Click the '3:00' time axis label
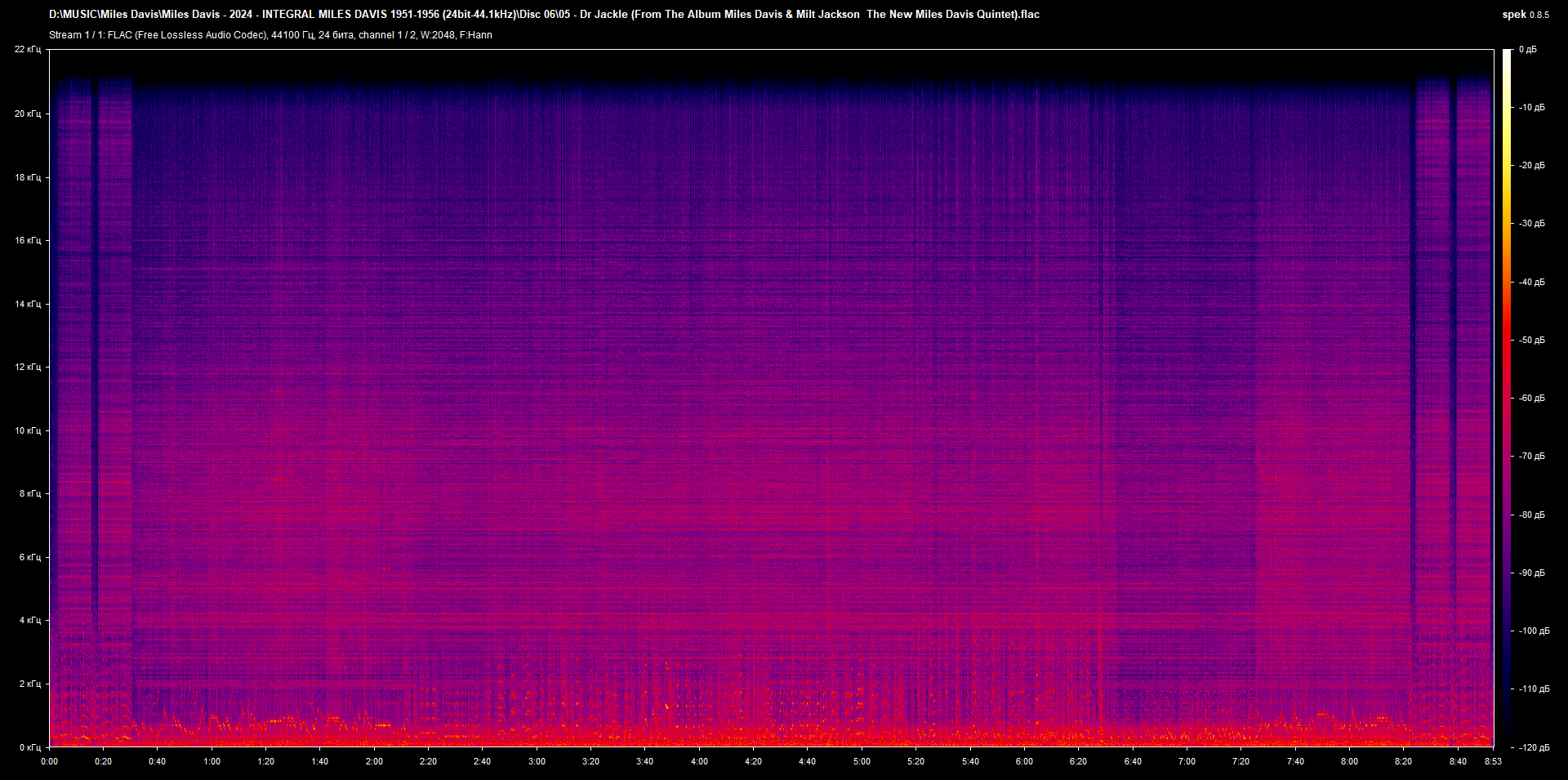Viewport: 1568px width, 780px height. 537,761
